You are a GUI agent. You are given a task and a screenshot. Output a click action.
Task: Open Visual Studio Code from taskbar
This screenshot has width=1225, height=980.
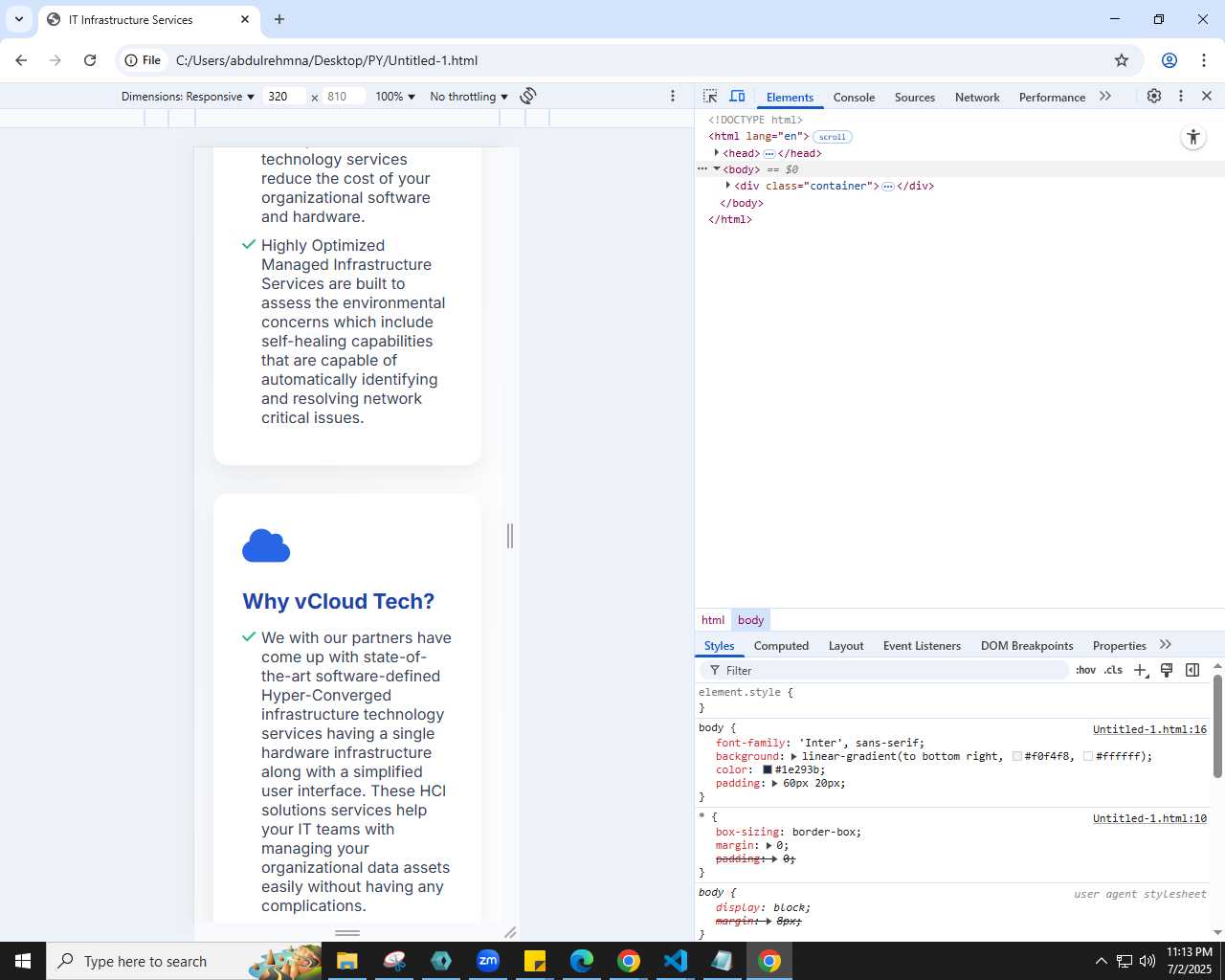(675, 961)
